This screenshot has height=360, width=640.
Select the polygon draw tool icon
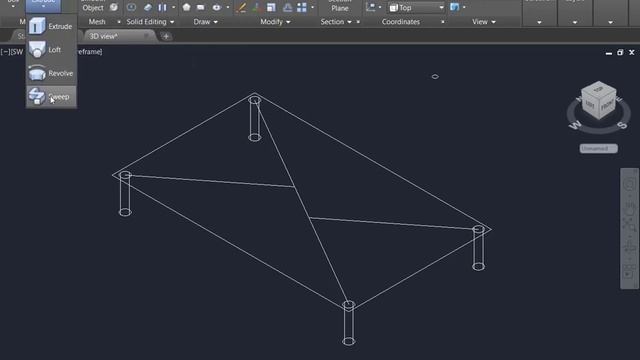coord(187,7)
